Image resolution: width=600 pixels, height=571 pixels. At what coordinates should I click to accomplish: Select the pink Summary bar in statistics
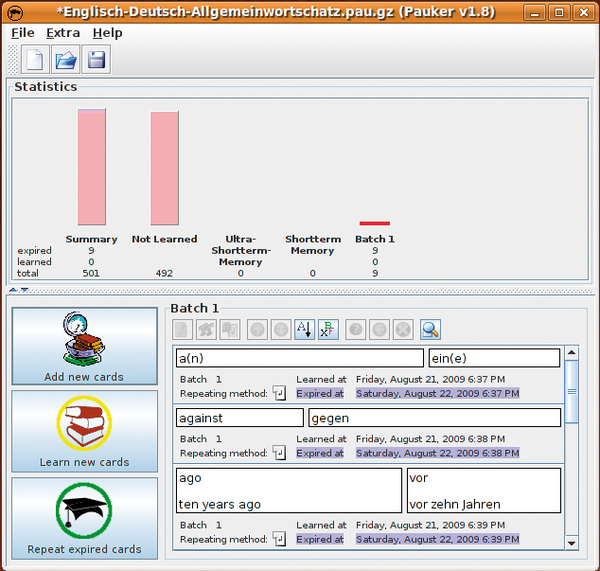pos(91,167)
